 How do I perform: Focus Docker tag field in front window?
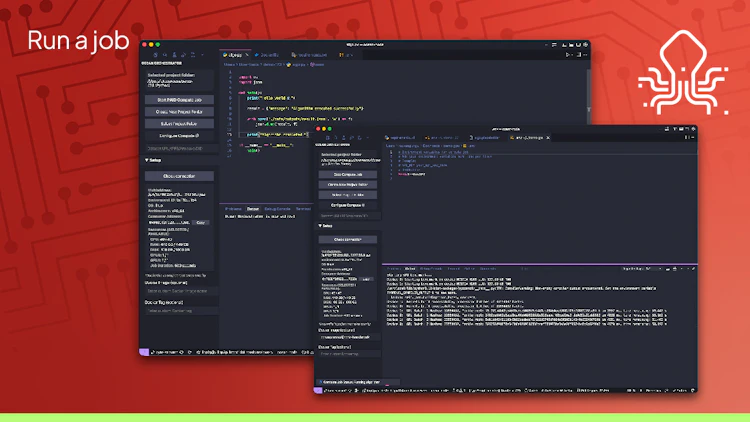point(350,354)
